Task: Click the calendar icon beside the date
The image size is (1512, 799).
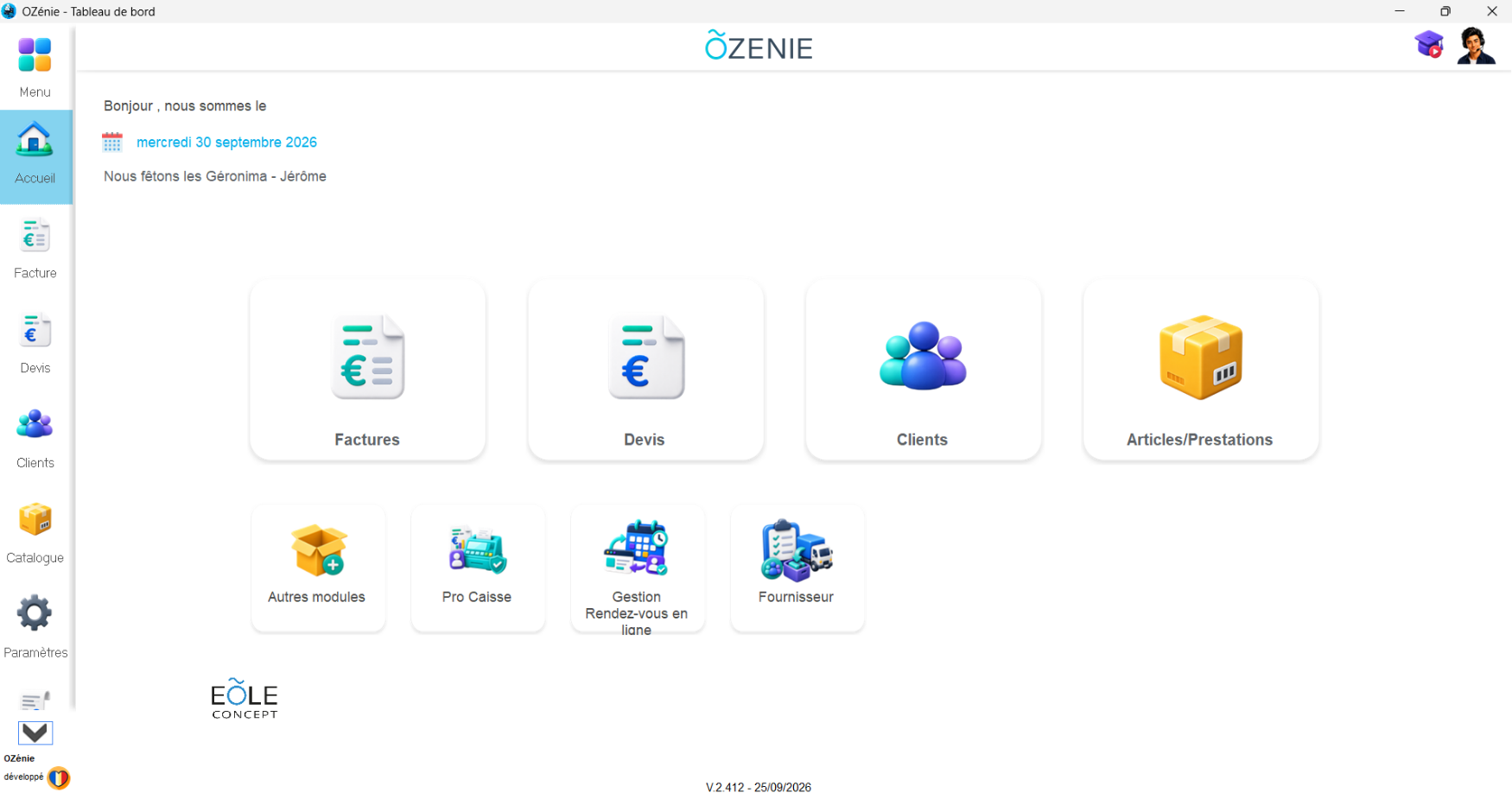Action: coord(112,142)
